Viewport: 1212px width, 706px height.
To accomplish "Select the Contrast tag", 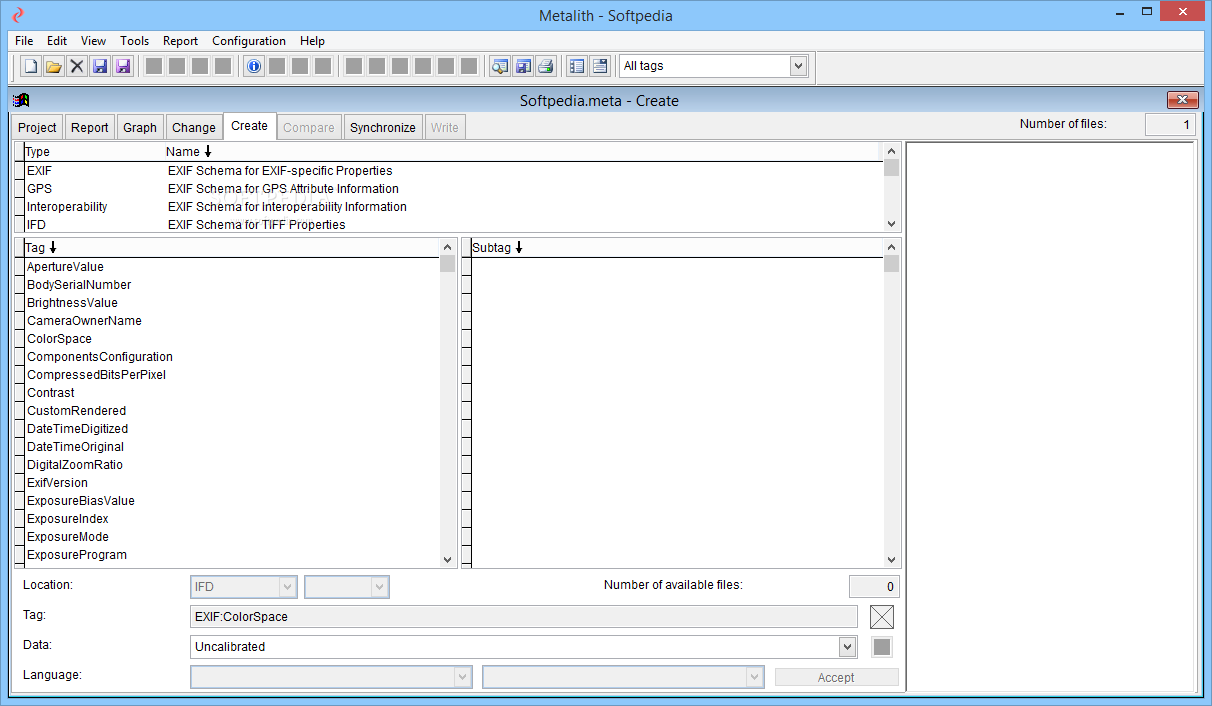I will (x=232, y=393).
